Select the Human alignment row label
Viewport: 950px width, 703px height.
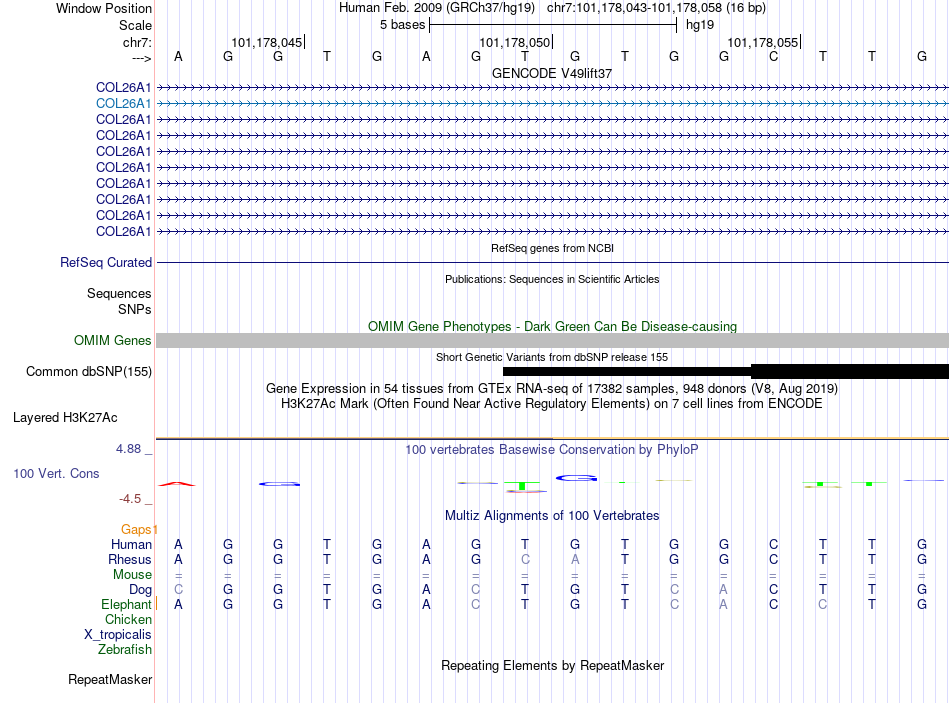tap(131, 544)
